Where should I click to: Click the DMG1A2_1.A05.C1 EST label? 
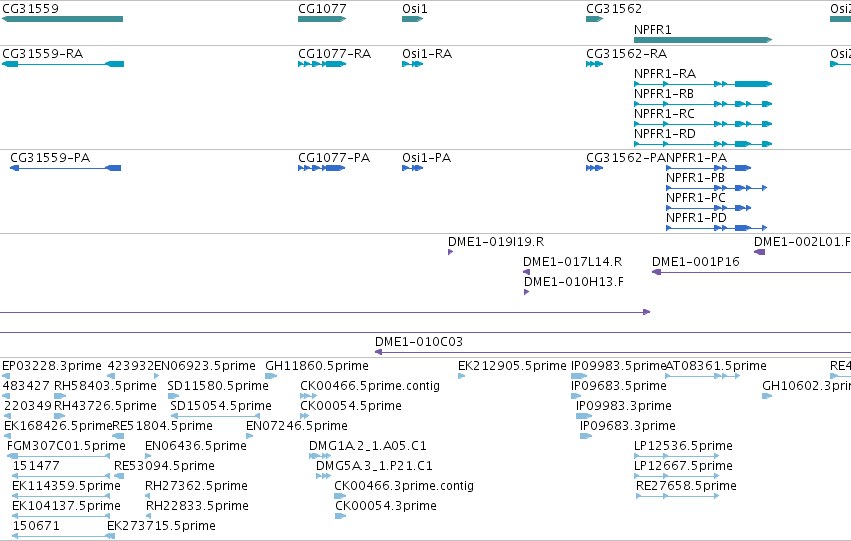click(x=368, y=446)
